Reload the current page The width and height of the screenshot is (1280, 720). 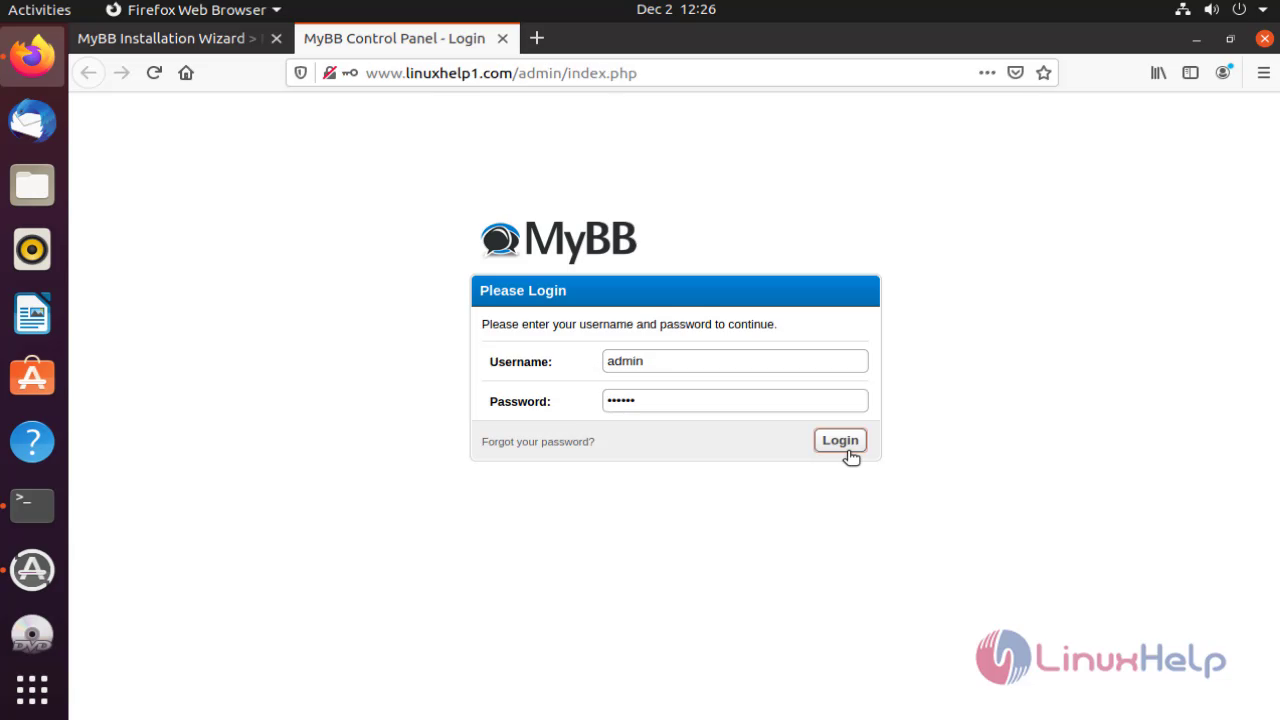(x=154, y=73)
